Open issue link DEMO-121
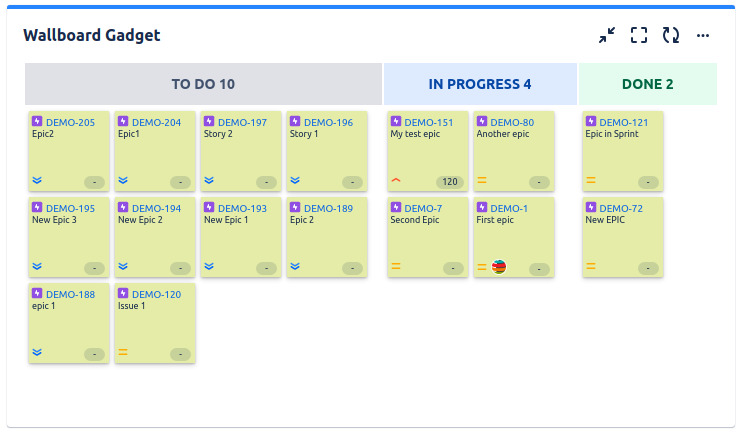Screen dimensions: 740x433 tap(623, 123)
